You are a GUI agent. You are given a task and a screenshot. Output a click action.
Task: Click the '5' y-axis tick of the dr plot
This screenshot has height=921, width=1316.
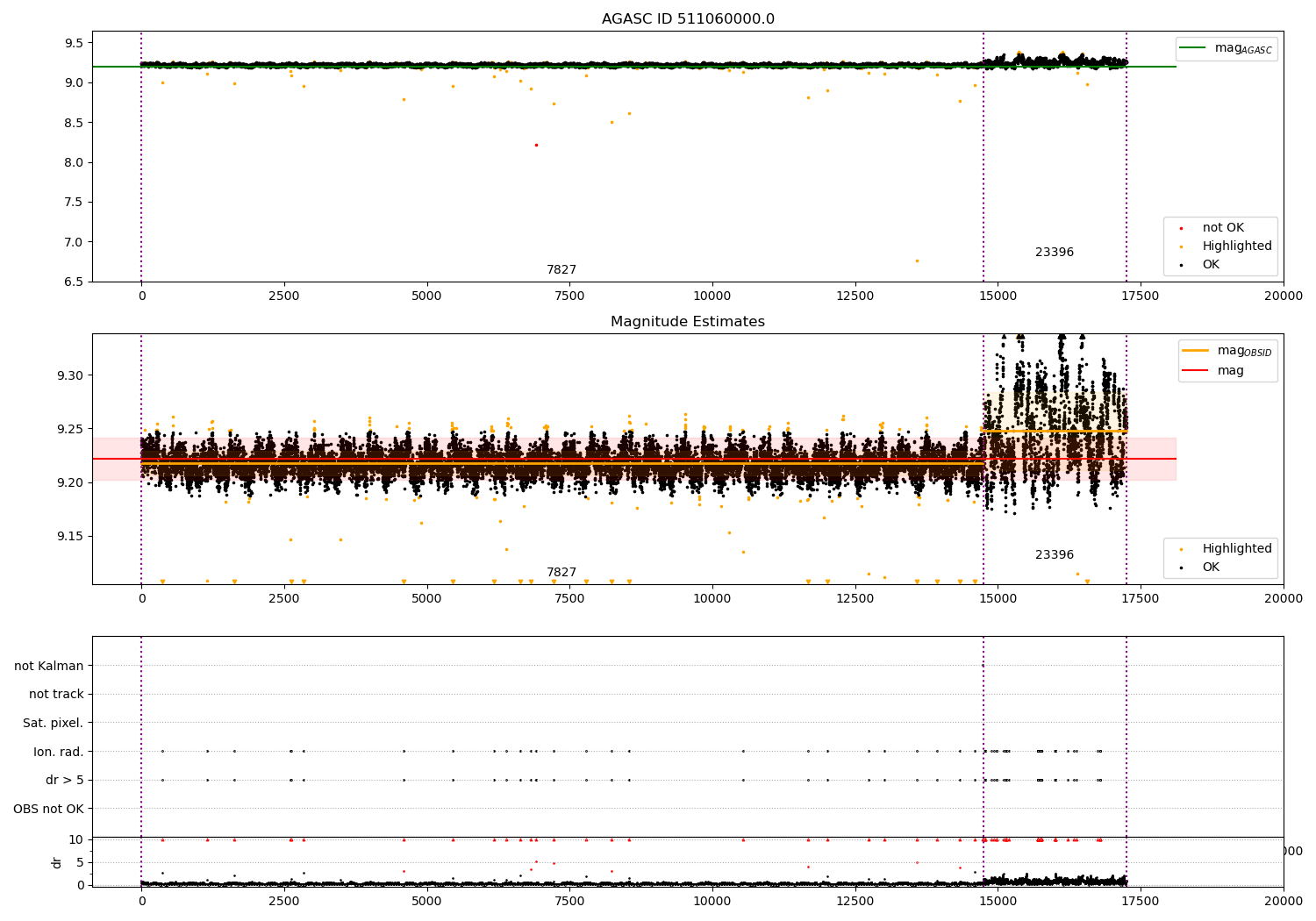pos(81,862)
